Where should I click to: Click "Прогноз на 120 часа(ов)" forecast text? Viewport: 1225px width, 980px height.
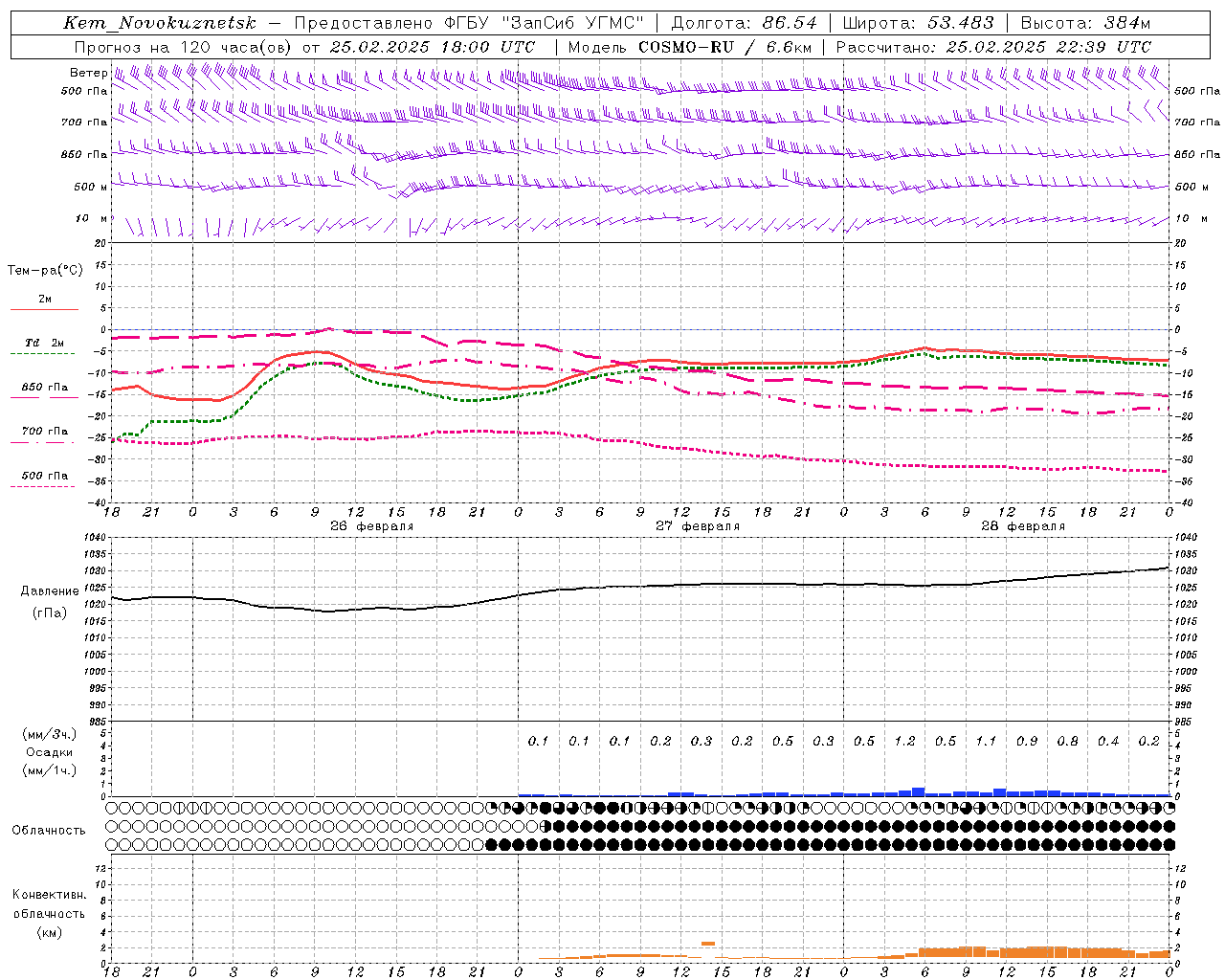click(183, 47)
